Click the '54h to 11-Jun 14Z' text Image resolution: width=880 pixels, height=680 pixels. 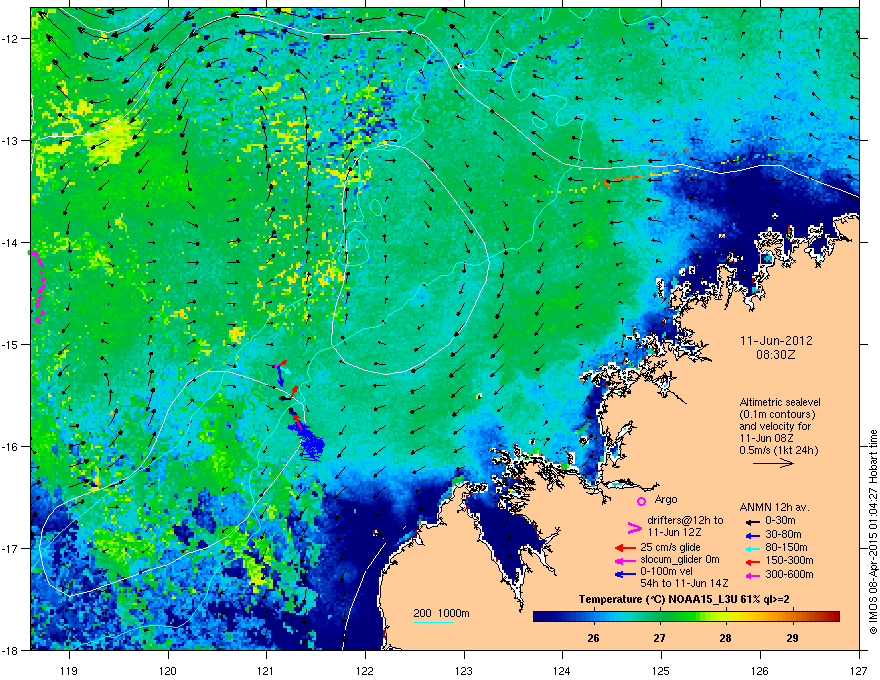pyautogui.click(x=684, y=583)
